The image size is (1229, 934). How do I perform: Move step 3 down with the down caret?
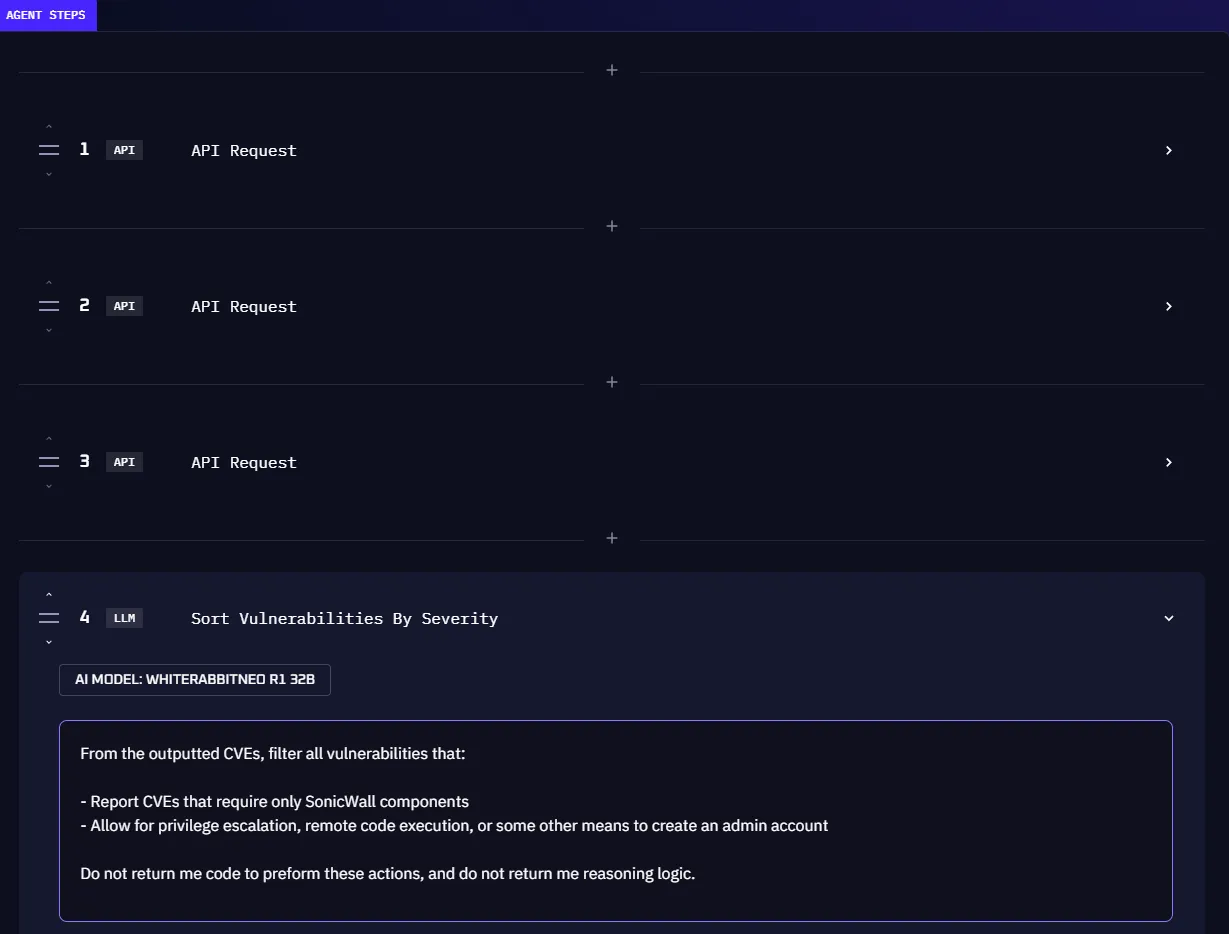(48, 485)
